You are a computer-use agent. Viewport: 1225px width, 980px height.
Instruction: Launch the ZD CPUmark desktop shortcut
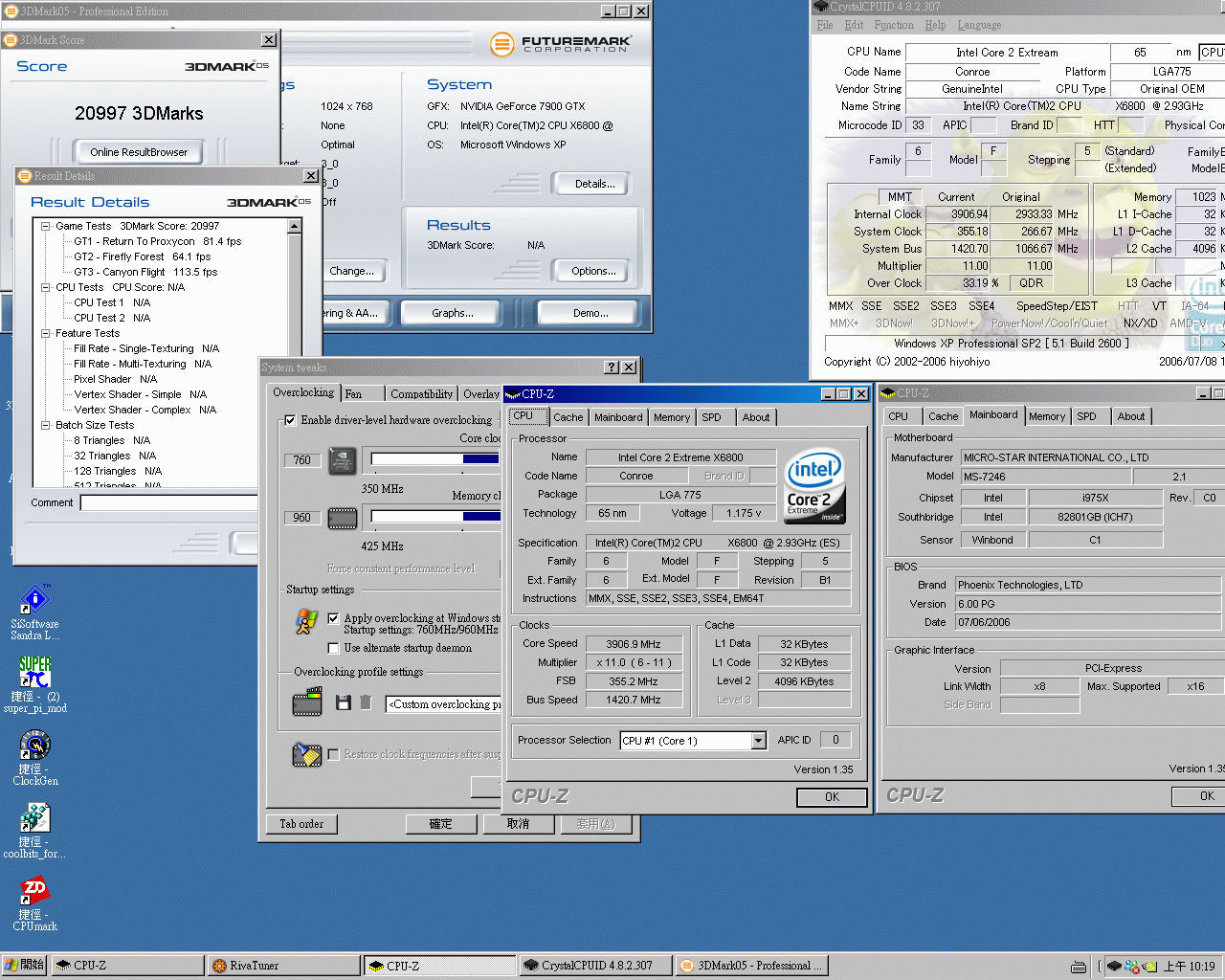click(35, 903)
